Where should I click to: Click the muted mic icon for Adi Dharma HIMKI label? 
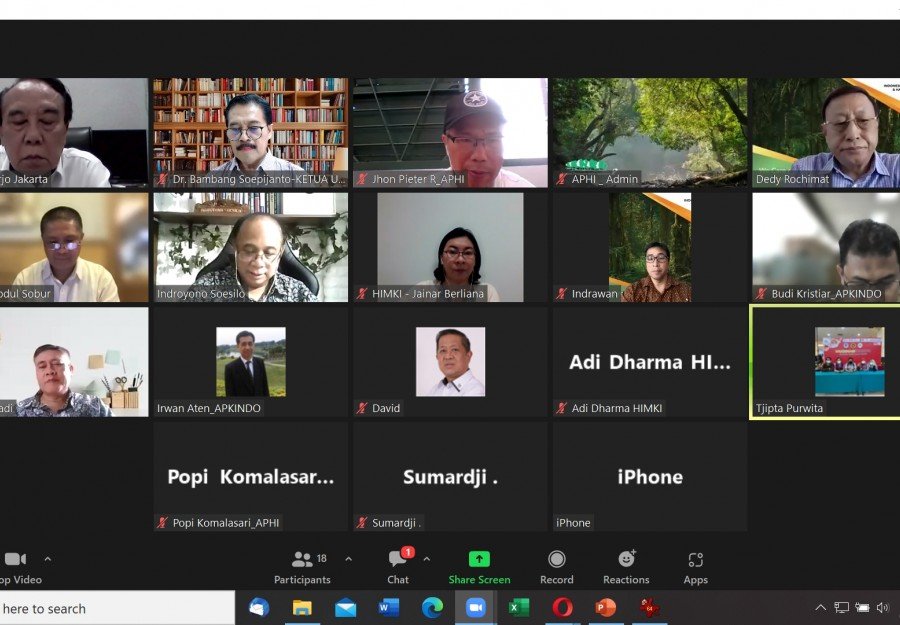pos(562,408)
